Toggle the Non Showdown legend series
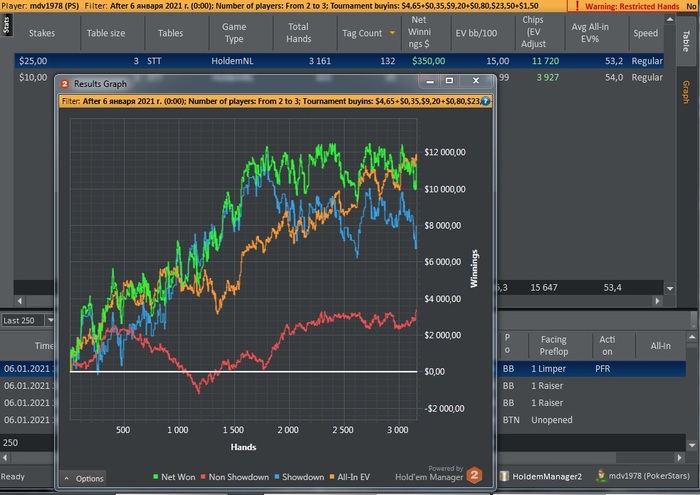Viewport: 700px width, 495px height. coord(235,477)
